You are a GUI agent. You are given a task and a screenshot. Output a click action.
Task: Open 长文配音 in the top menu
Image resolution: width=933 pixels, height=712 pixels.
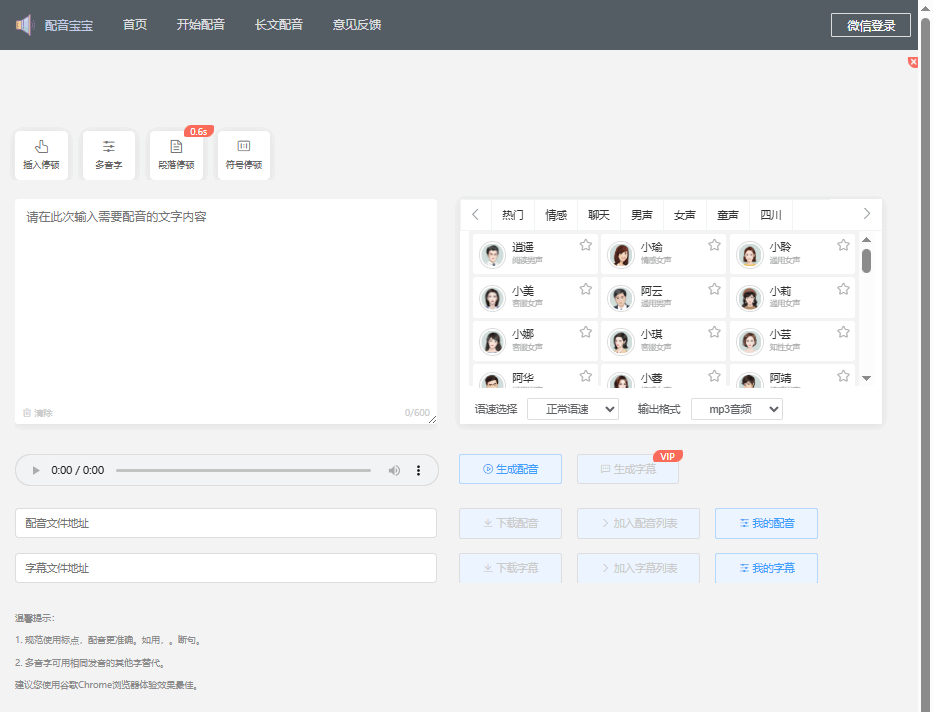(279, 25)
